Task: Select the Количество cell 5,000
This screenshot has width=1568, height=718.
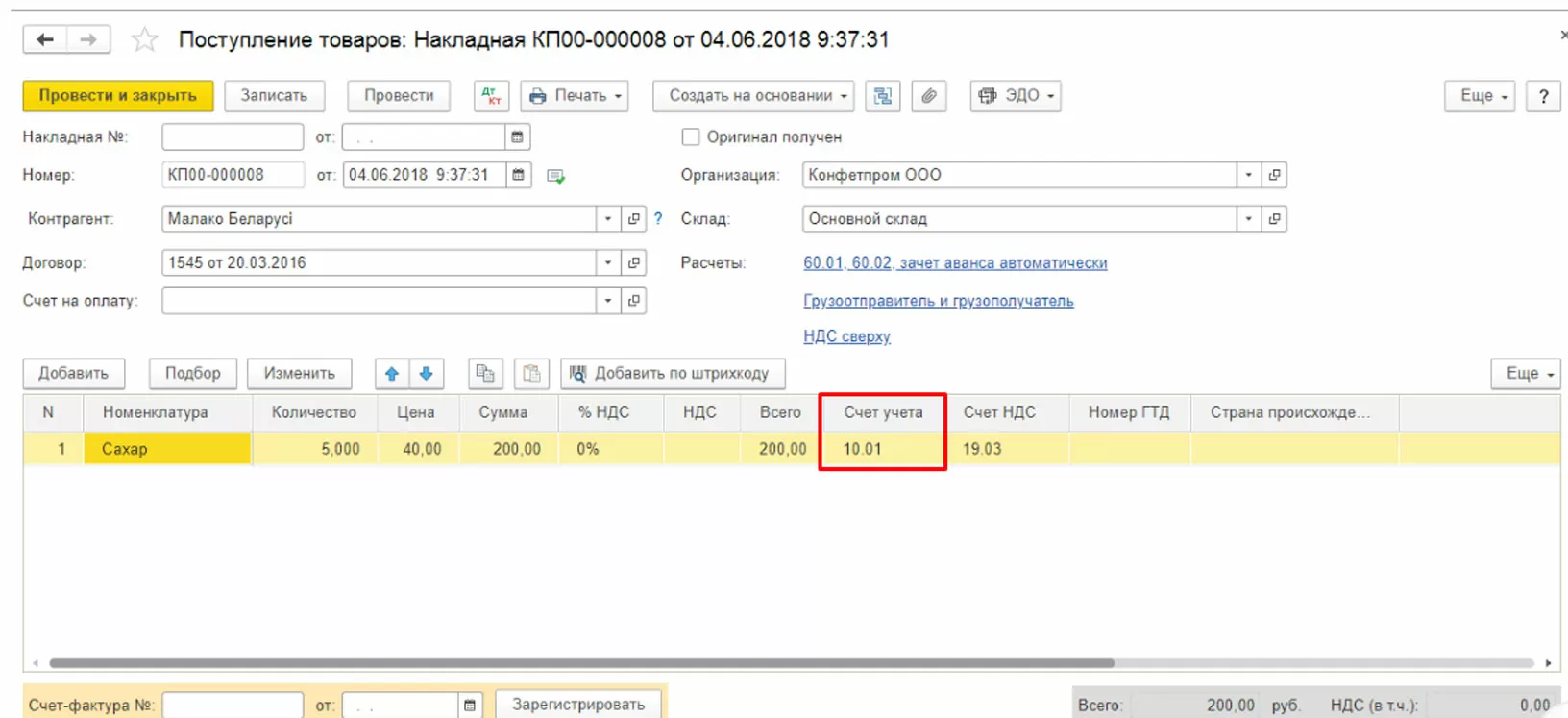Action: click(315, 449)
